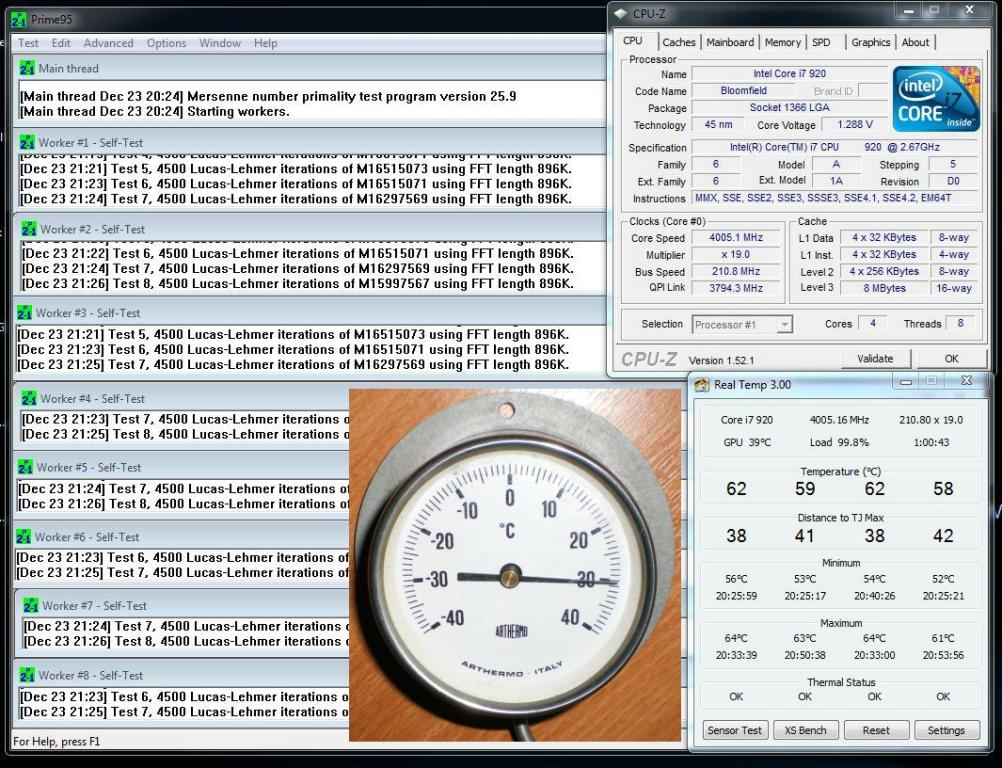Image resolution: width=1002 pixels, height=768 pixels.
Task: Click the Package value Socket 1366 LGA
Action: (x=789, y=108)
